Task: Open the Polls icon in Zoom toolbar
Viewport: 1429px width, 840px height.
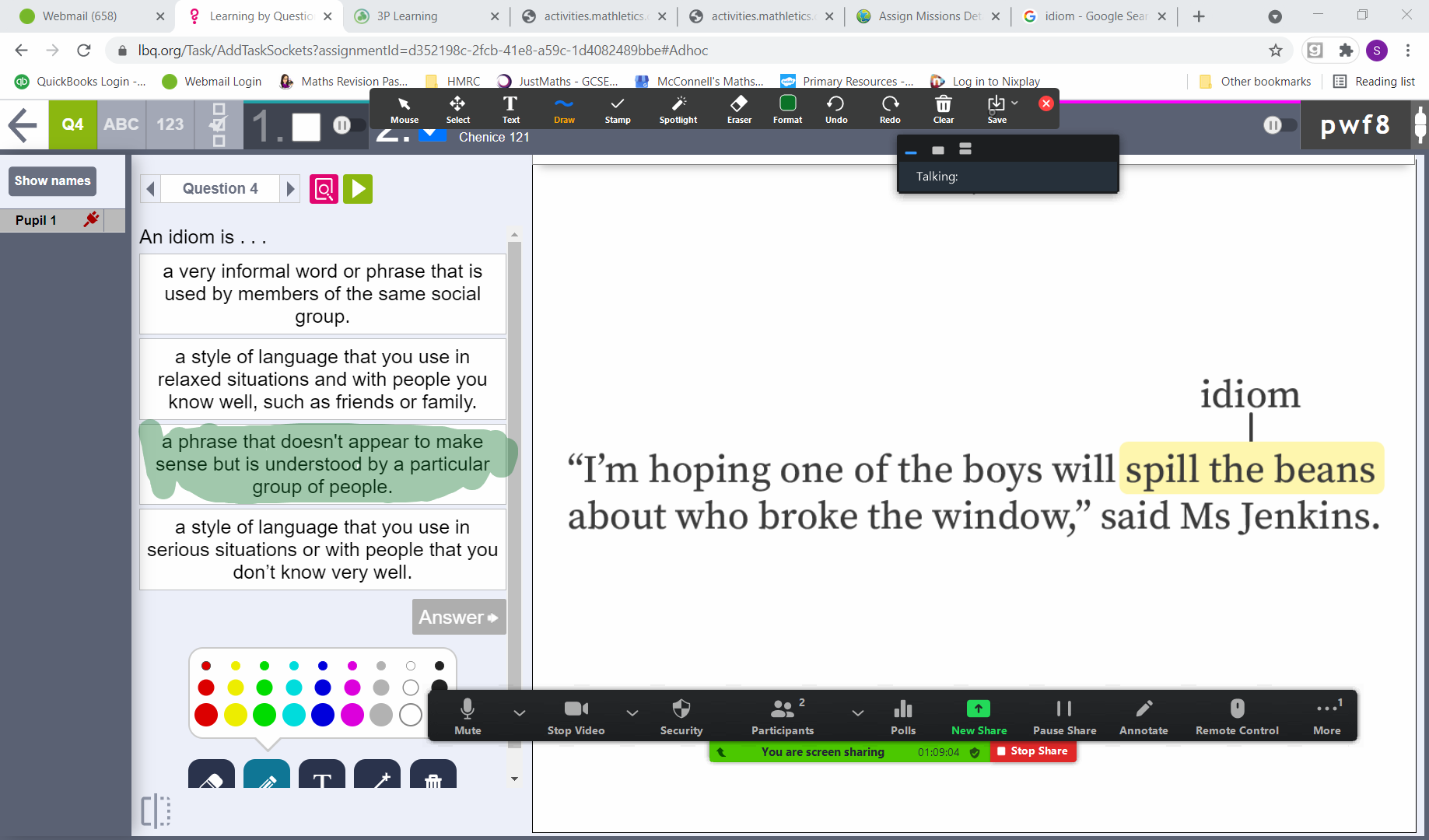Action: coord(902,716)
